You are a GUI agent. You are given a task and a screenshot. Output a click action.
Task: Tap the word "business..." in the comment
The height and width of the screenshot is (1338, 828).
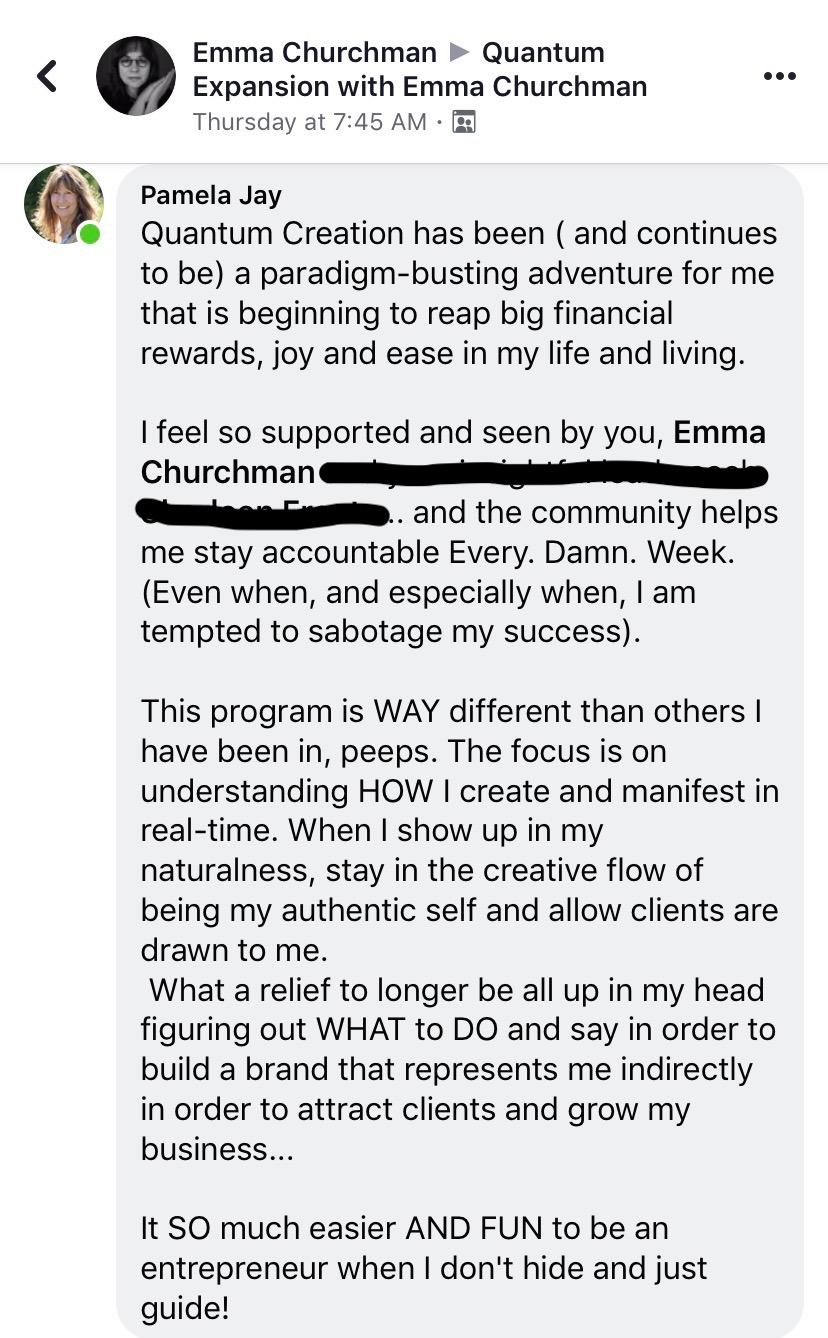click(x=217, y=1149)
